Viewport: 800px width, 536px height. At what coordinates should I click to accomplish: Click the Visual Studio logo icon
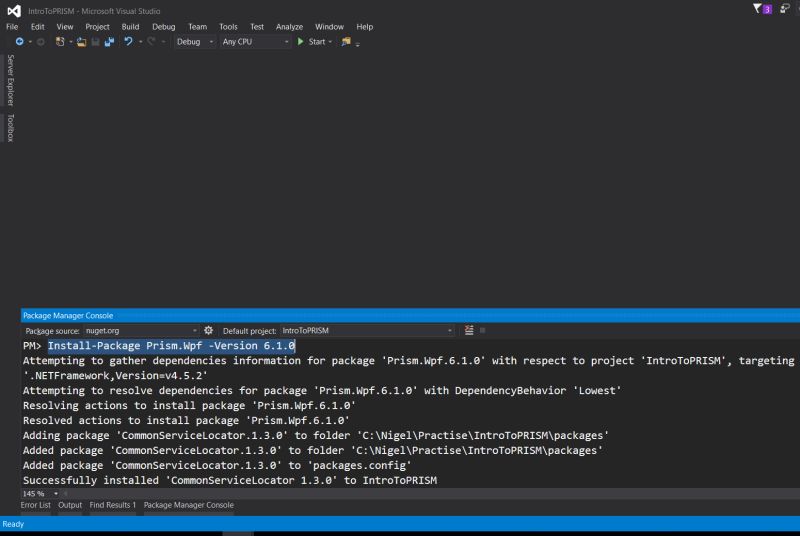click(14, 10)
